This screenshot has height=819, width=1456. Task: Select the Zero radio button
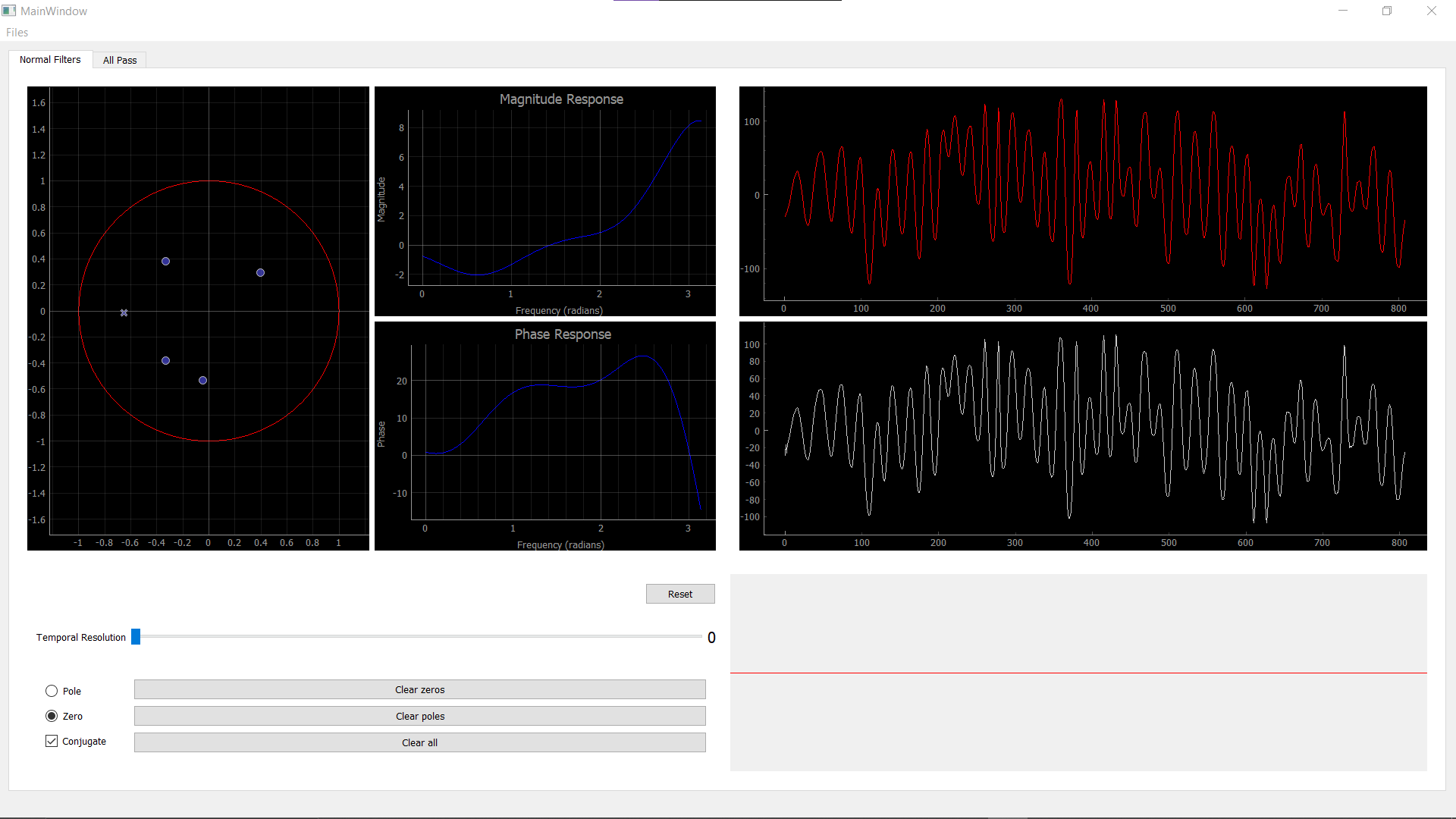[x=52, y=716]
